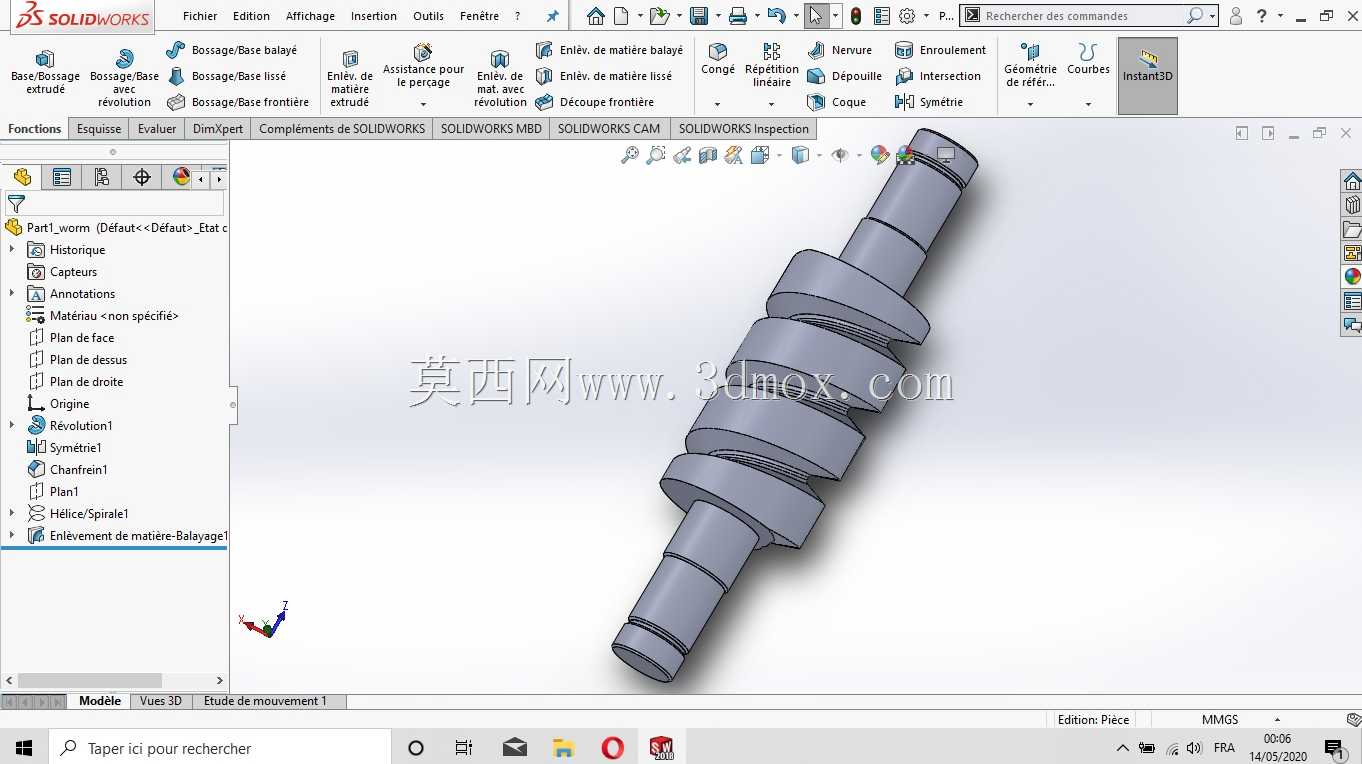Click the filter funnel icon
1362x764 pixels.
pyautogui.click(x=16, y=203)
